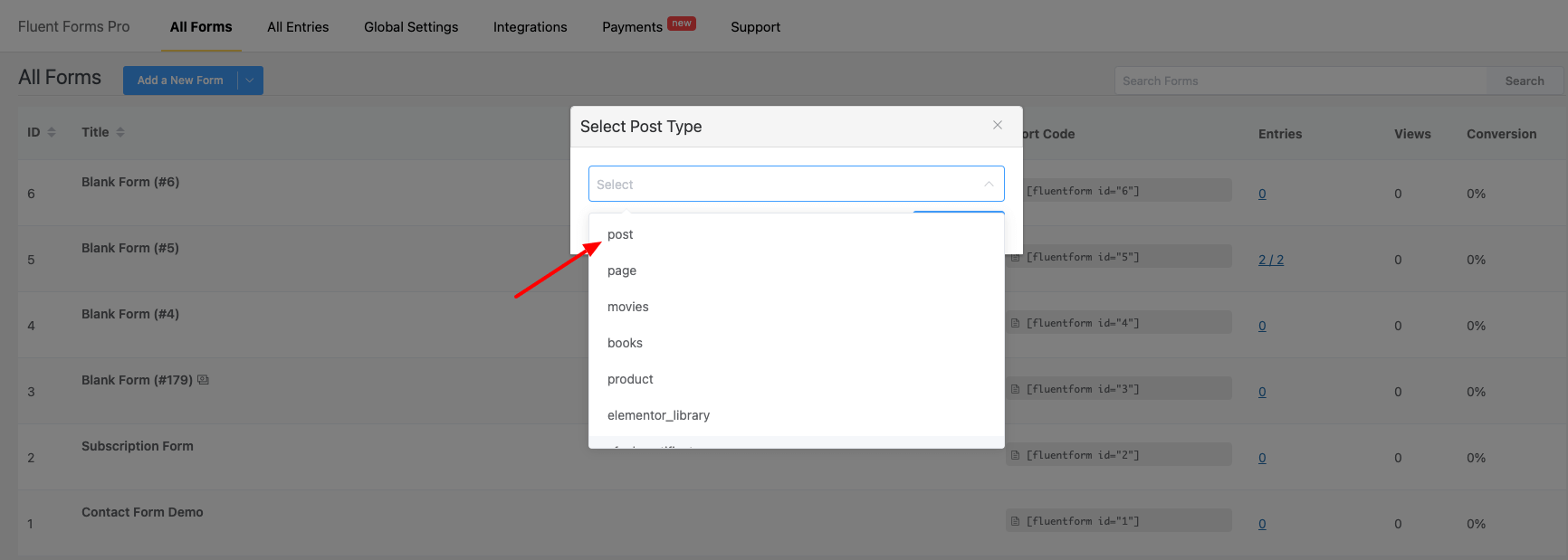The height and width of the screenshot is (560, 1568).
Task: Sort forms by Title column arrows
Action: [x=120, y=132]
